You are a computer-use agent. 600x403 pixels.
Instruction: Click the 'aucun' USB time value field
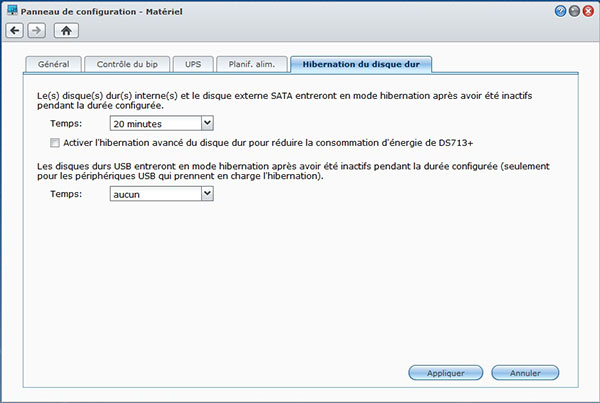(x=154, y=195)
